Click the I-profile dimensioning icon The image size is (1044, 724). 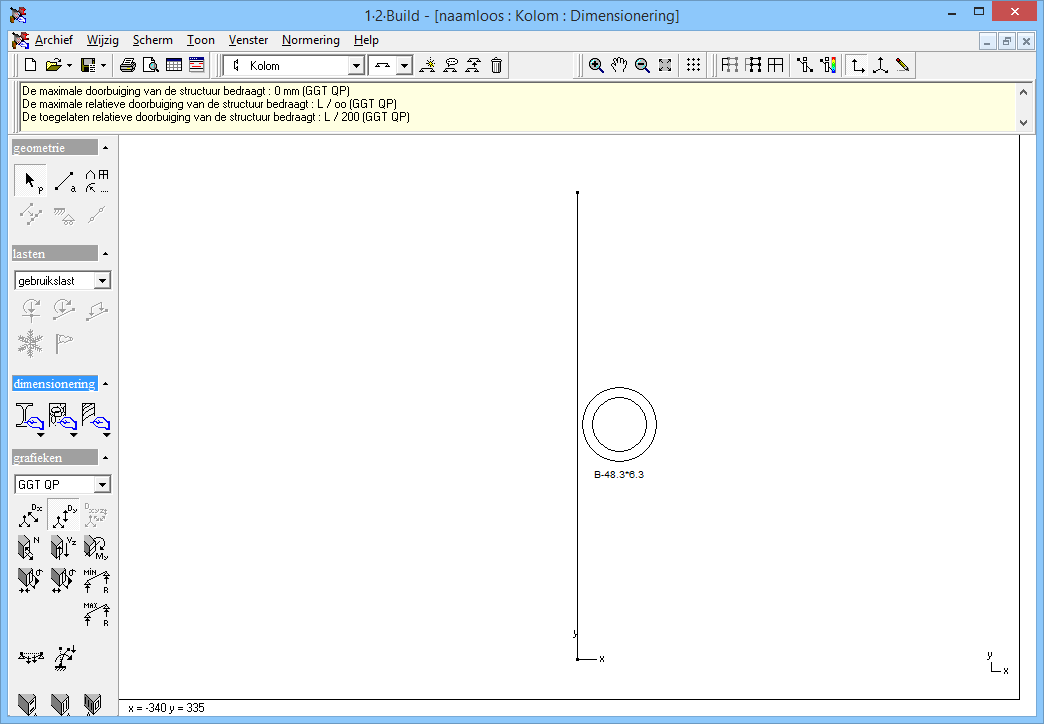tap(28, 417)
